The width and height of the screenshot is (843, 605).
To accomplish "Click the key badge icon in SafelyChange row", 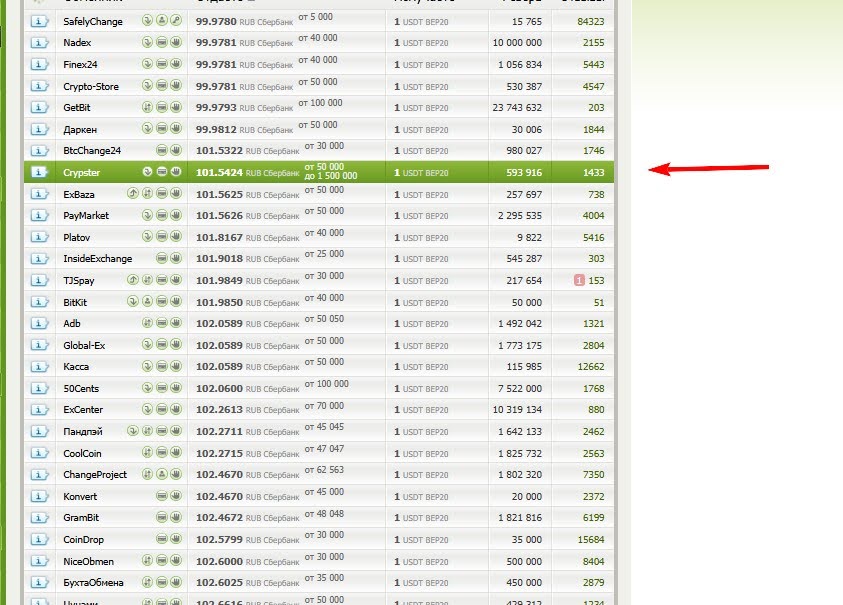I will click(176, 20).
